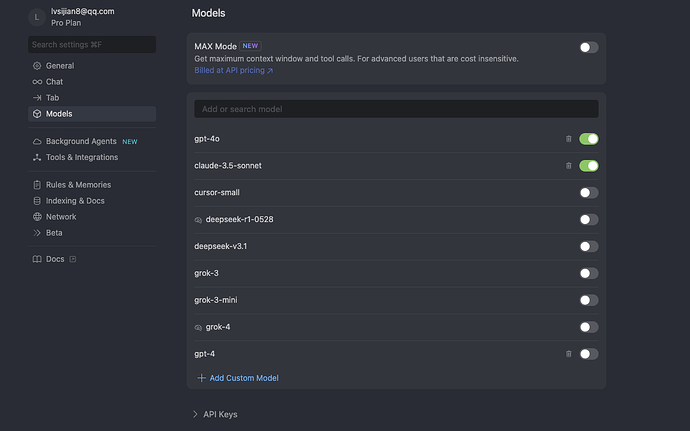
Task: Click the cursor-small model name
Action: (x=217, y=192)
